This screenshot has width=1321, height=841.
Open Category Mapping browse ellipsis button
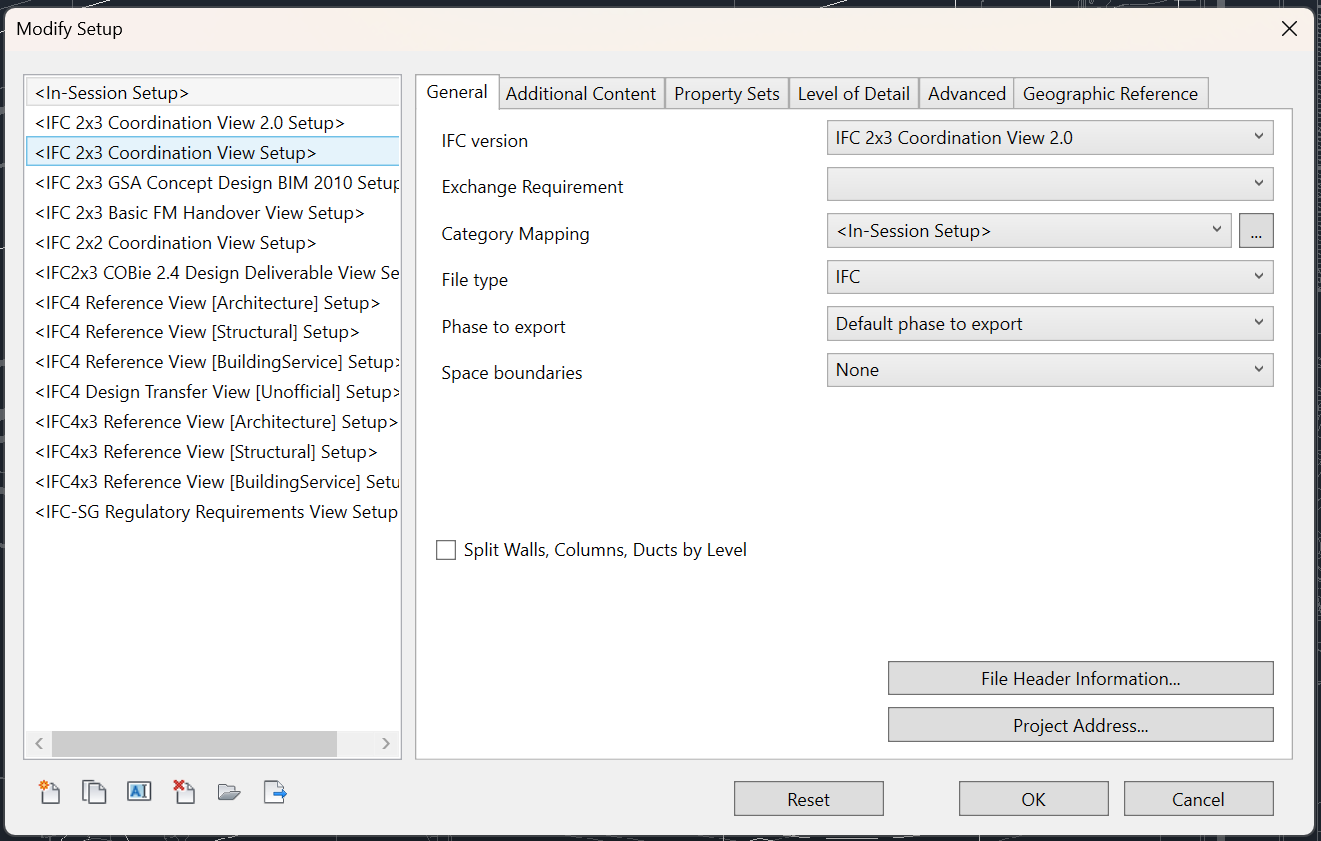pyautogui.click(x=1256, y=231)
